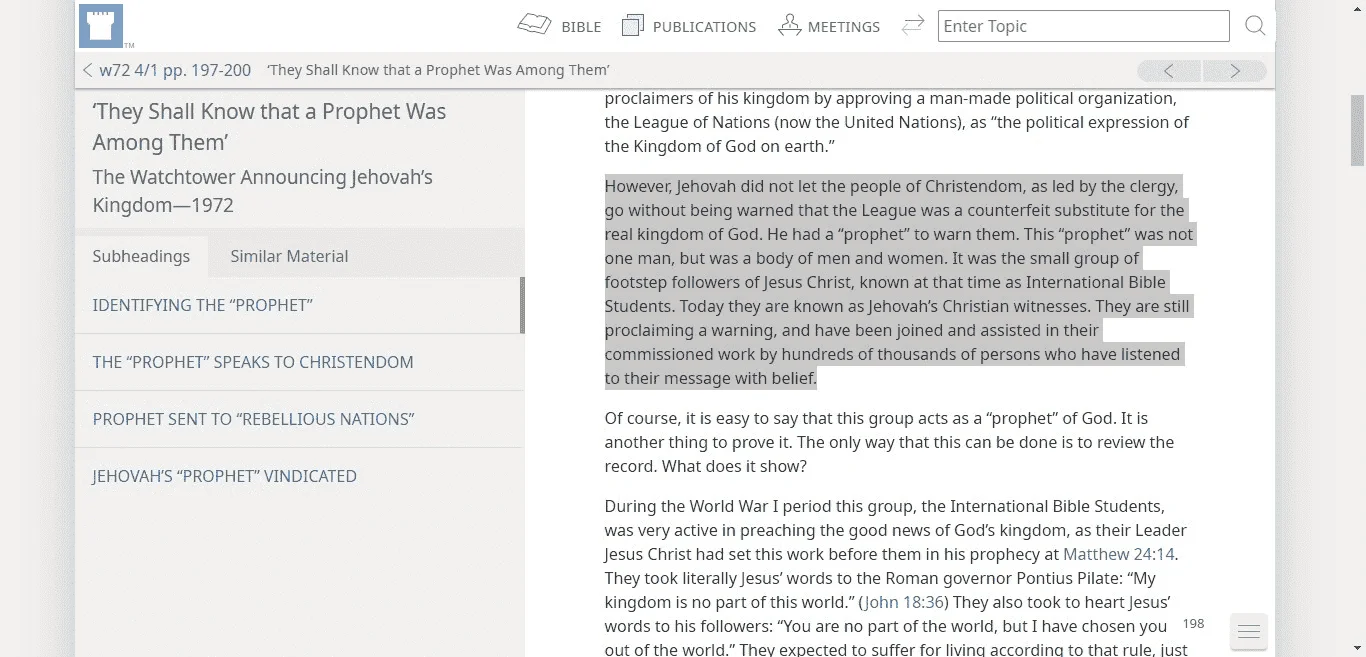Click the Watchtower library logo
The height and width of the screenshot is (657, 1366).
click(101, 27)
